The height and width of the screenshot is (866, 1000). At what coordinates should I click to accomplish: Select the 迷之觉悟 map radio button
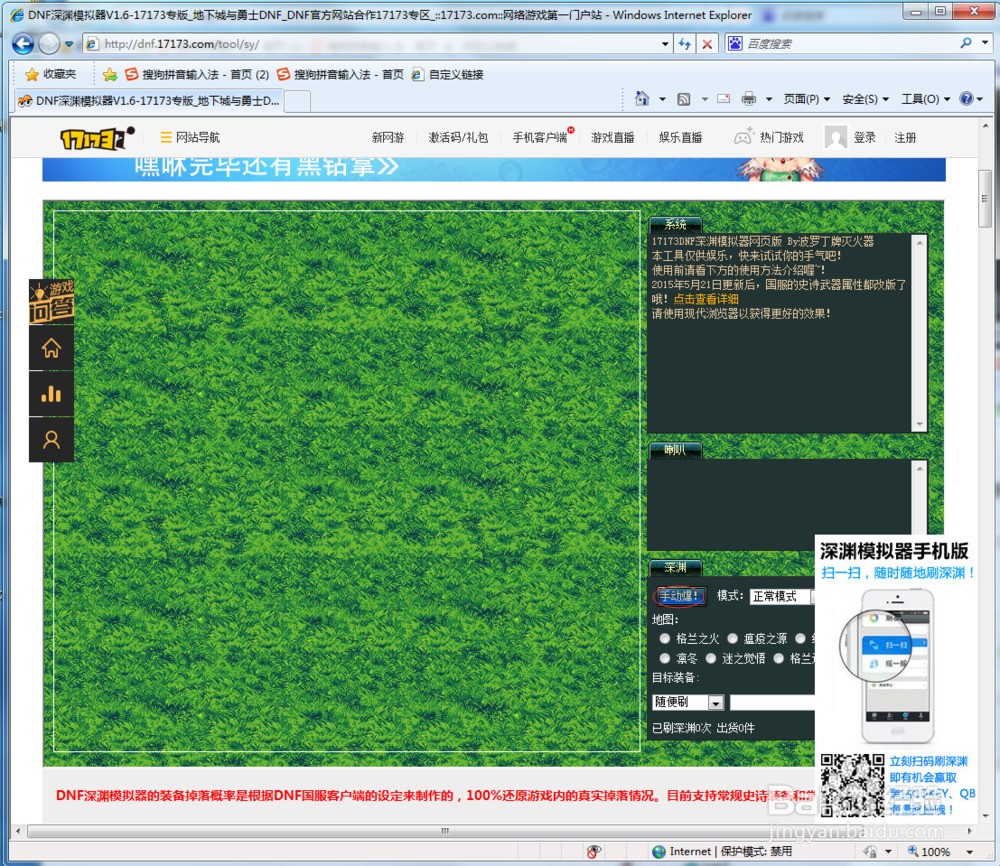pos(711,658)
